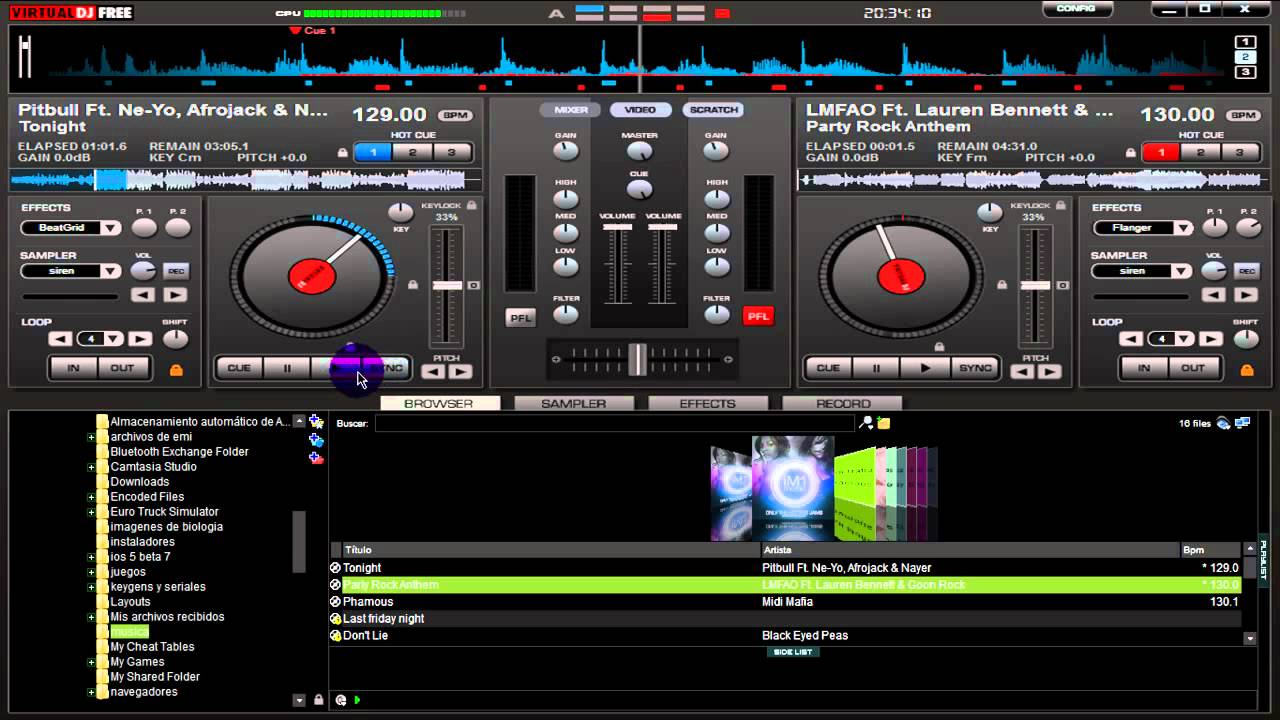Click the left deck pitch bend up arrow
Viewport: 1280px width, 720px height.
pos(460,372)
